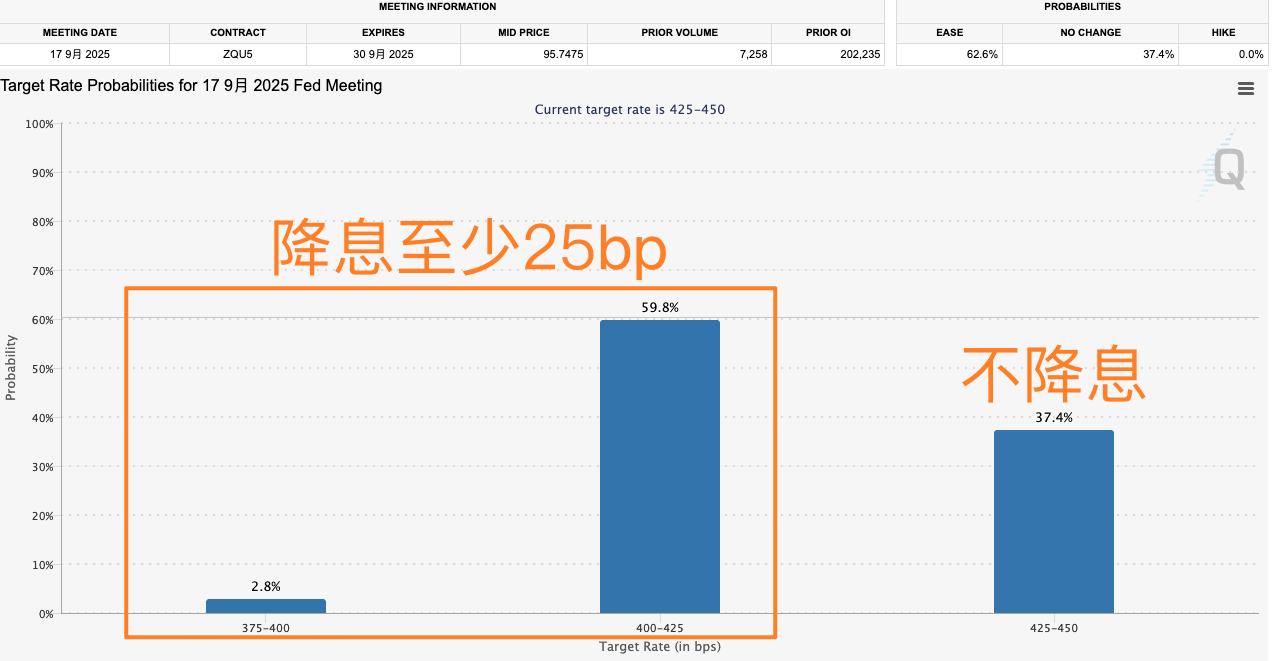Click the CONTRACT column header

click(x=237, y=32)
